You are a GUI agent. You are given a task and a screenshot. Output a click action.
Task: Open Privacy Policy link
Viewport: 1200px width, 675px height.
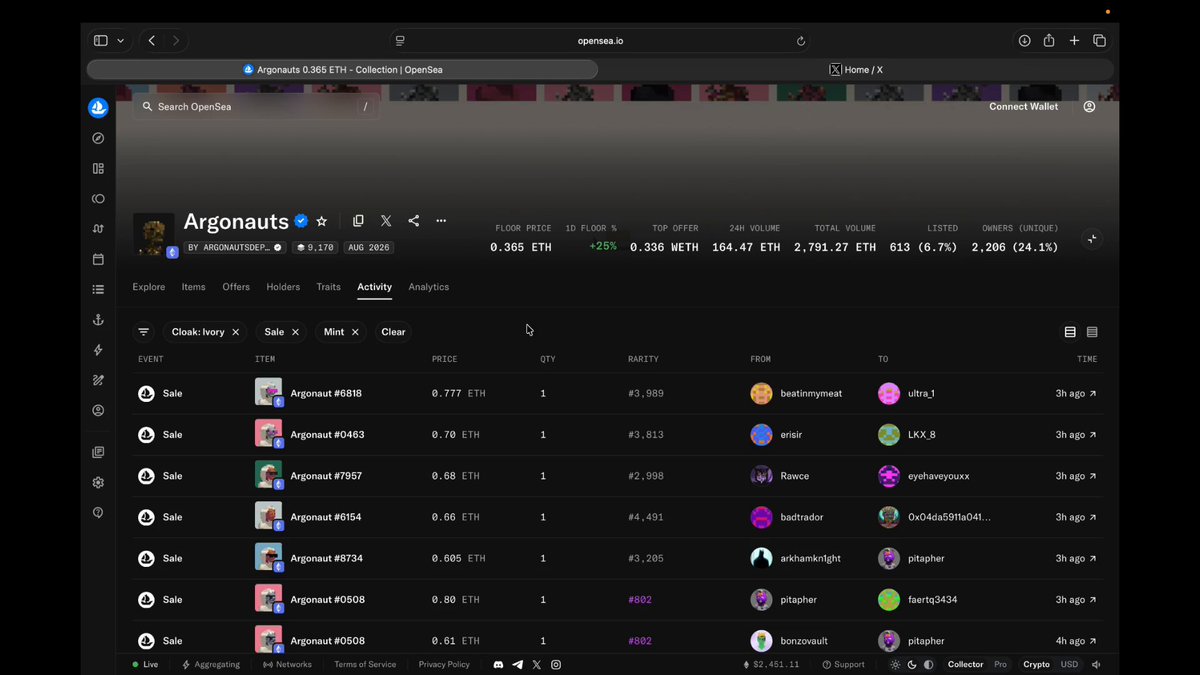(444, 664)
